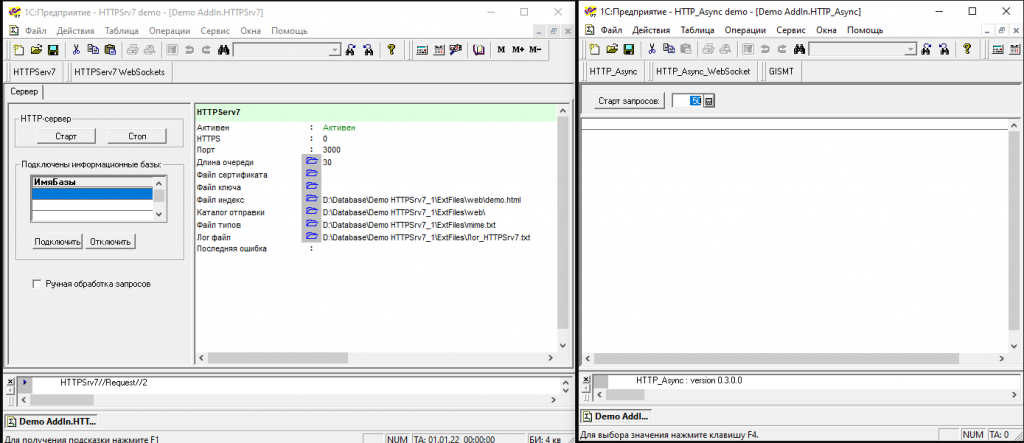Select the Сервер tab

(24, 91)
